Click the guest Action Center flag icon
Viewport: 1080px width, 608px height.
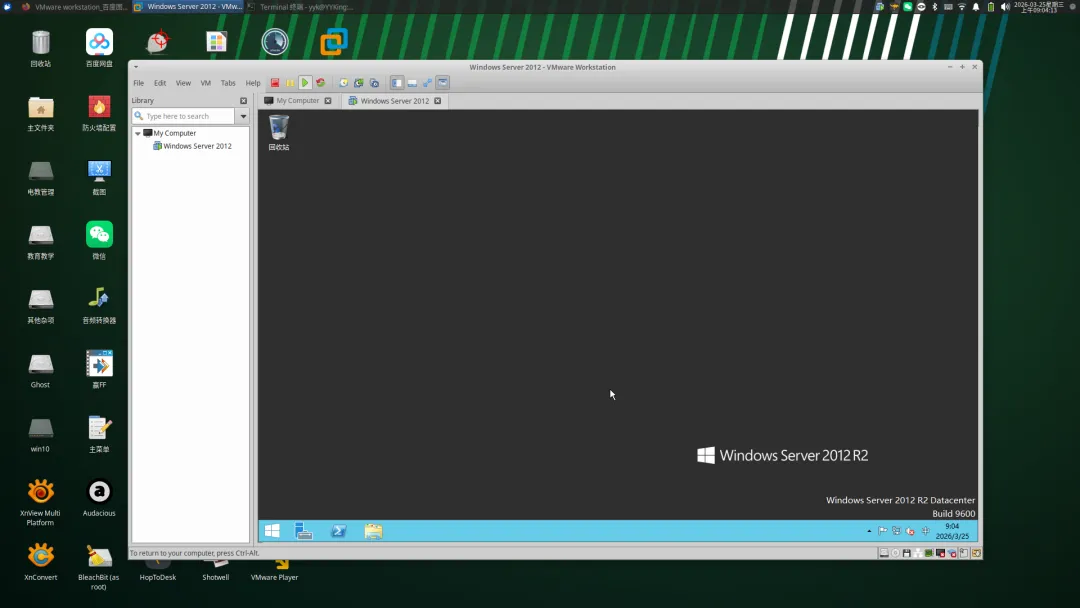(x=882, y=531)
